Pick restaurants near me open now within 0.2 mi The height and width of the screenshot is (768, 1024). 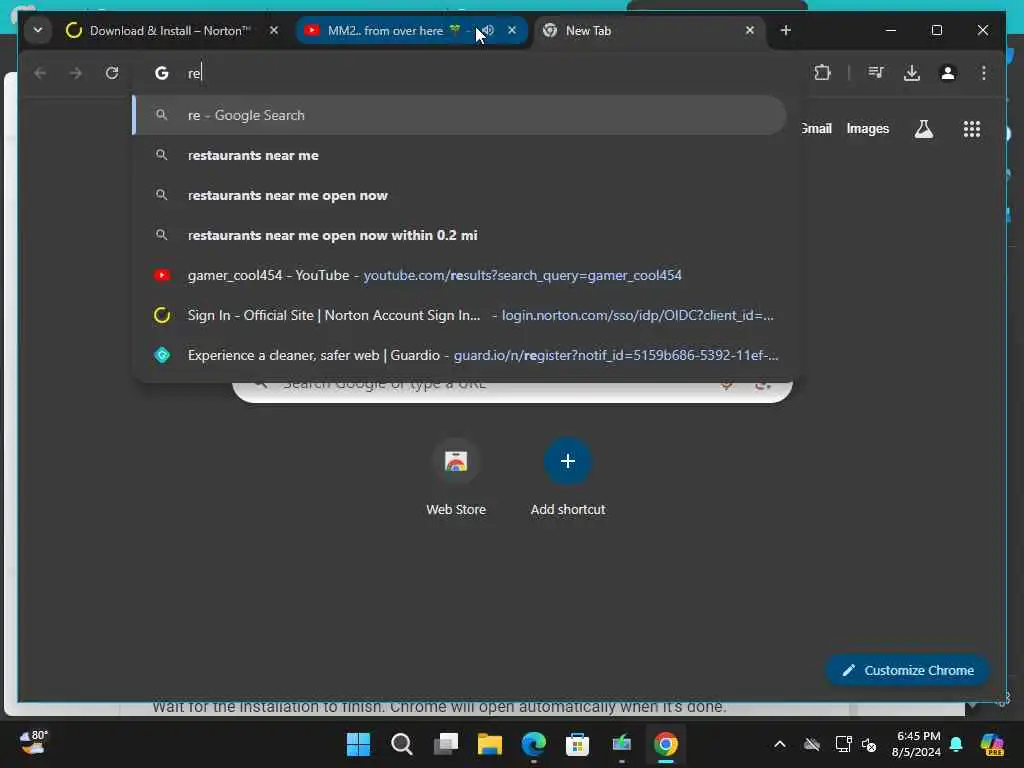(x=459, y=235)
